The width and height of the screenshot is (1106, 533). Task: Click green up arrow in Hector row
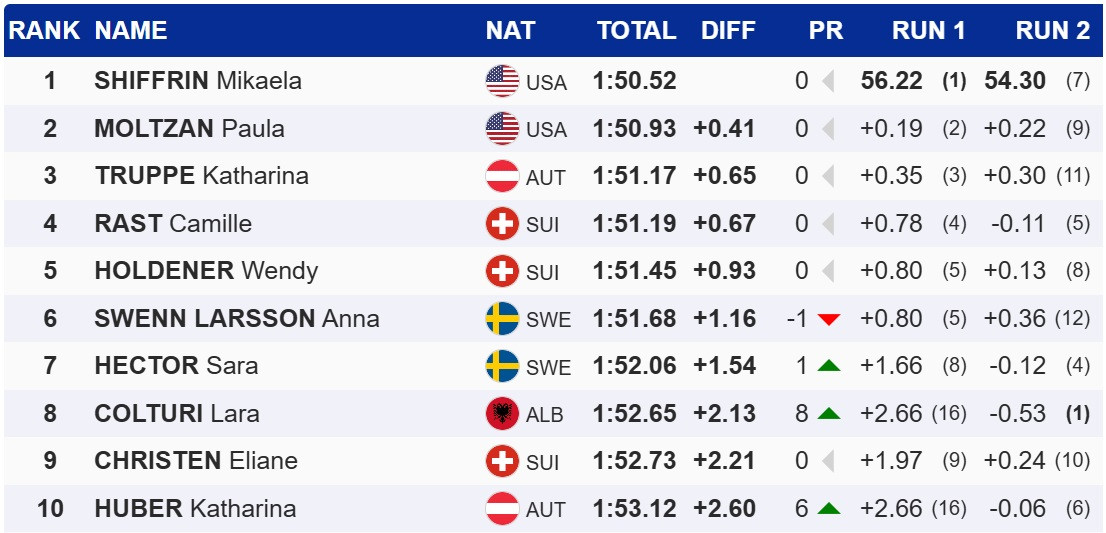[827, 366]
